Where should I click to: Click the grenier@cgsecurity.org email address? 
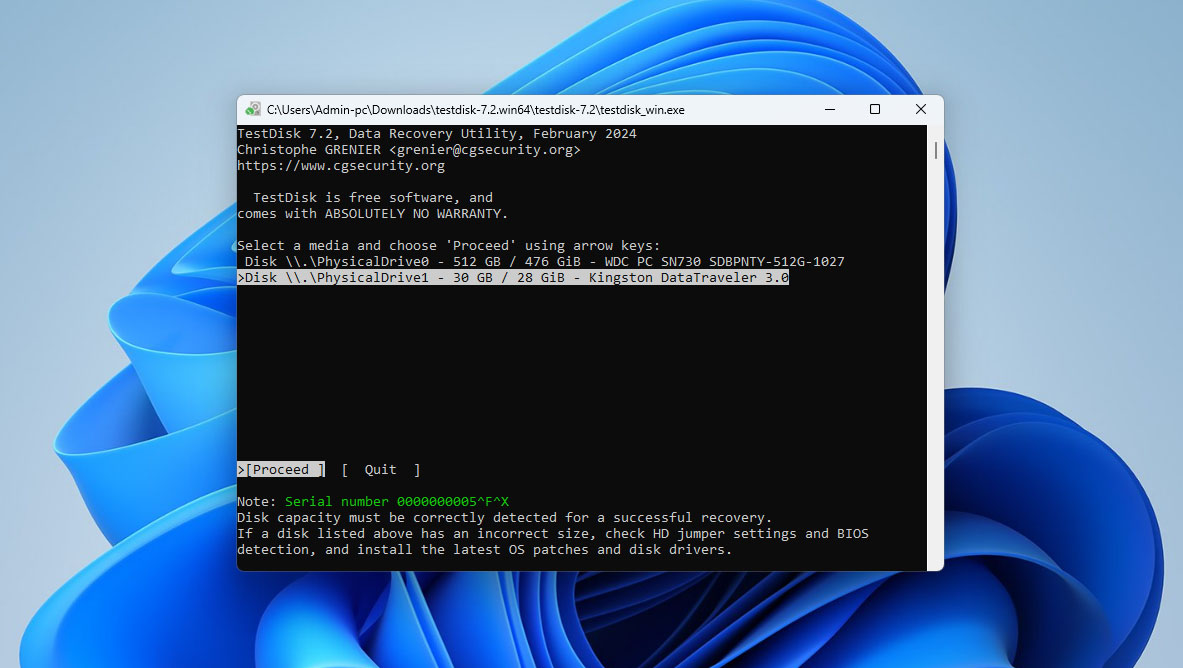(484, 150)
